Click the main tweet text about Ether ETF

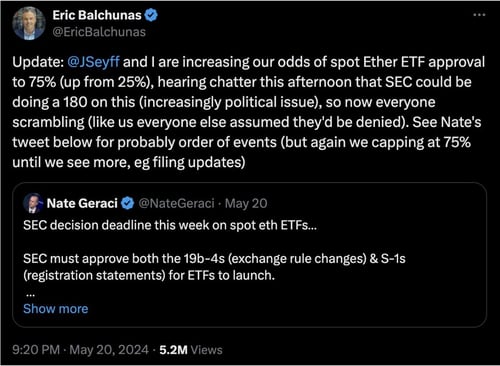click(248, 112)
